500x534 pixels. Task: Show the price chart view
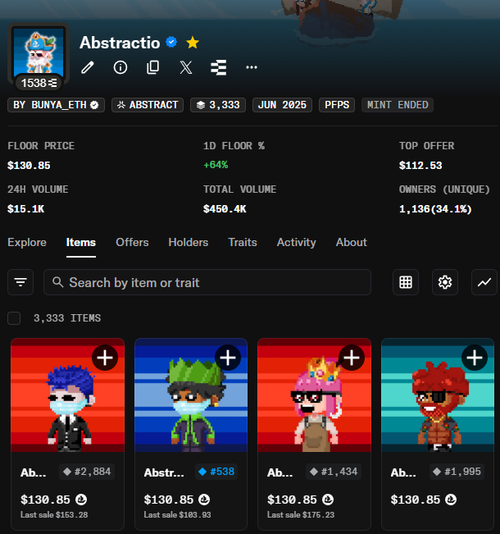click(x=484, y=282)
